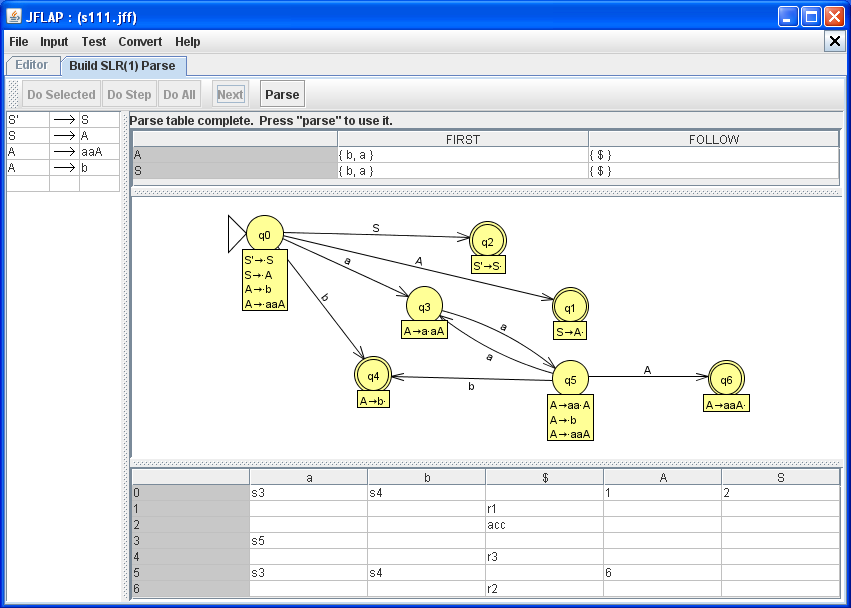851x608 pixels.
Task: Select the q4 final state
Action: (373, 376)
